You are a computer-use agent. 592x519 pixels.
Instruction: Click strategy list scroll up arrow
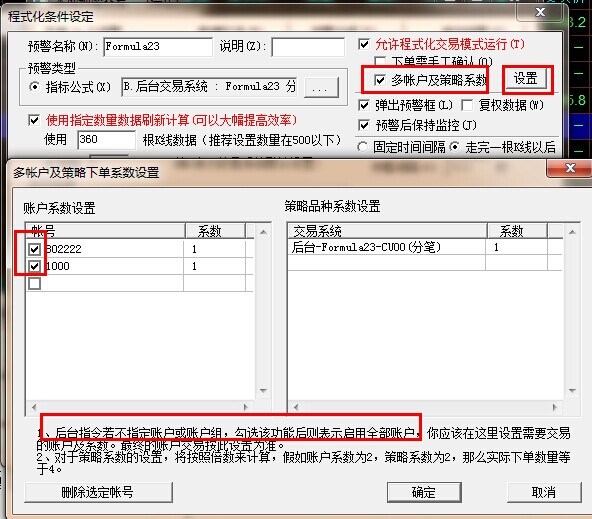[572, 232]
